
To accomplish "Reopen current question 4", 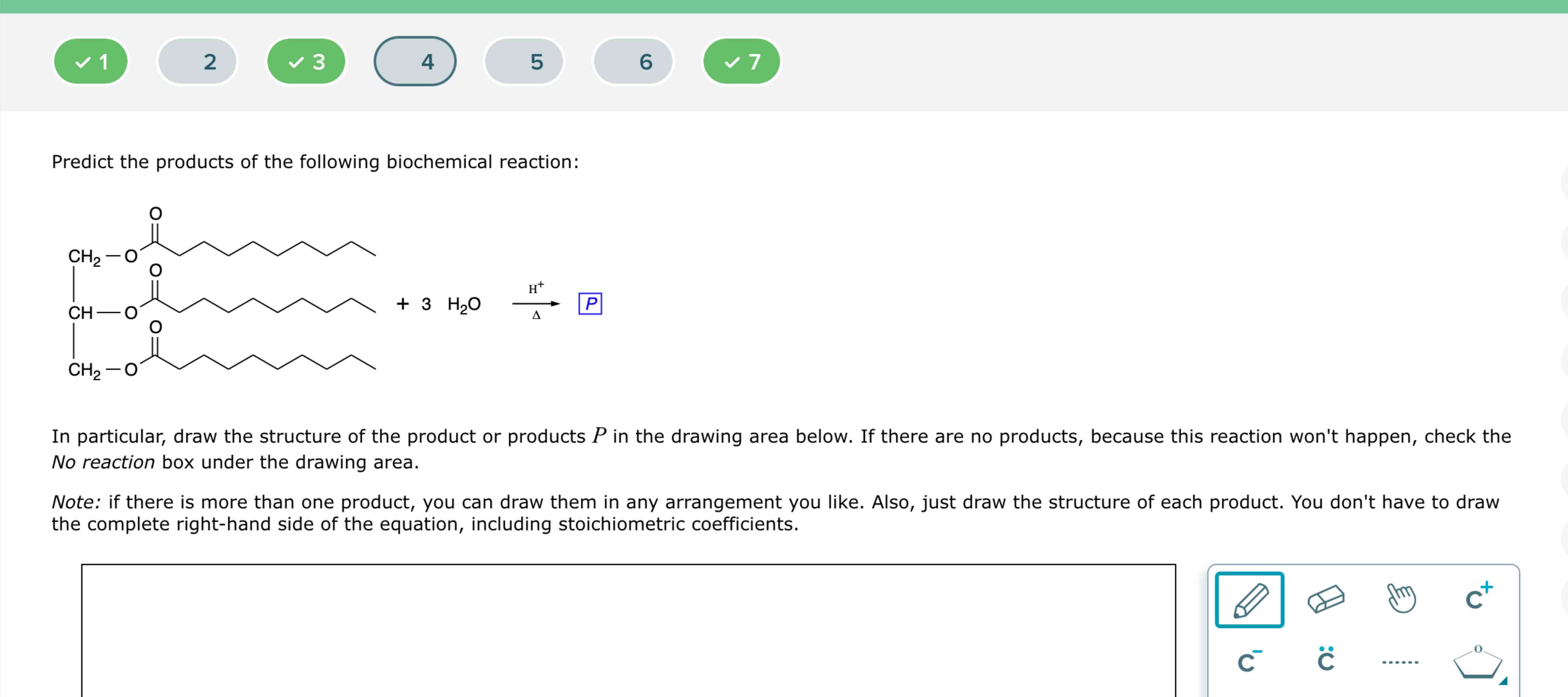I will [415, 61].
